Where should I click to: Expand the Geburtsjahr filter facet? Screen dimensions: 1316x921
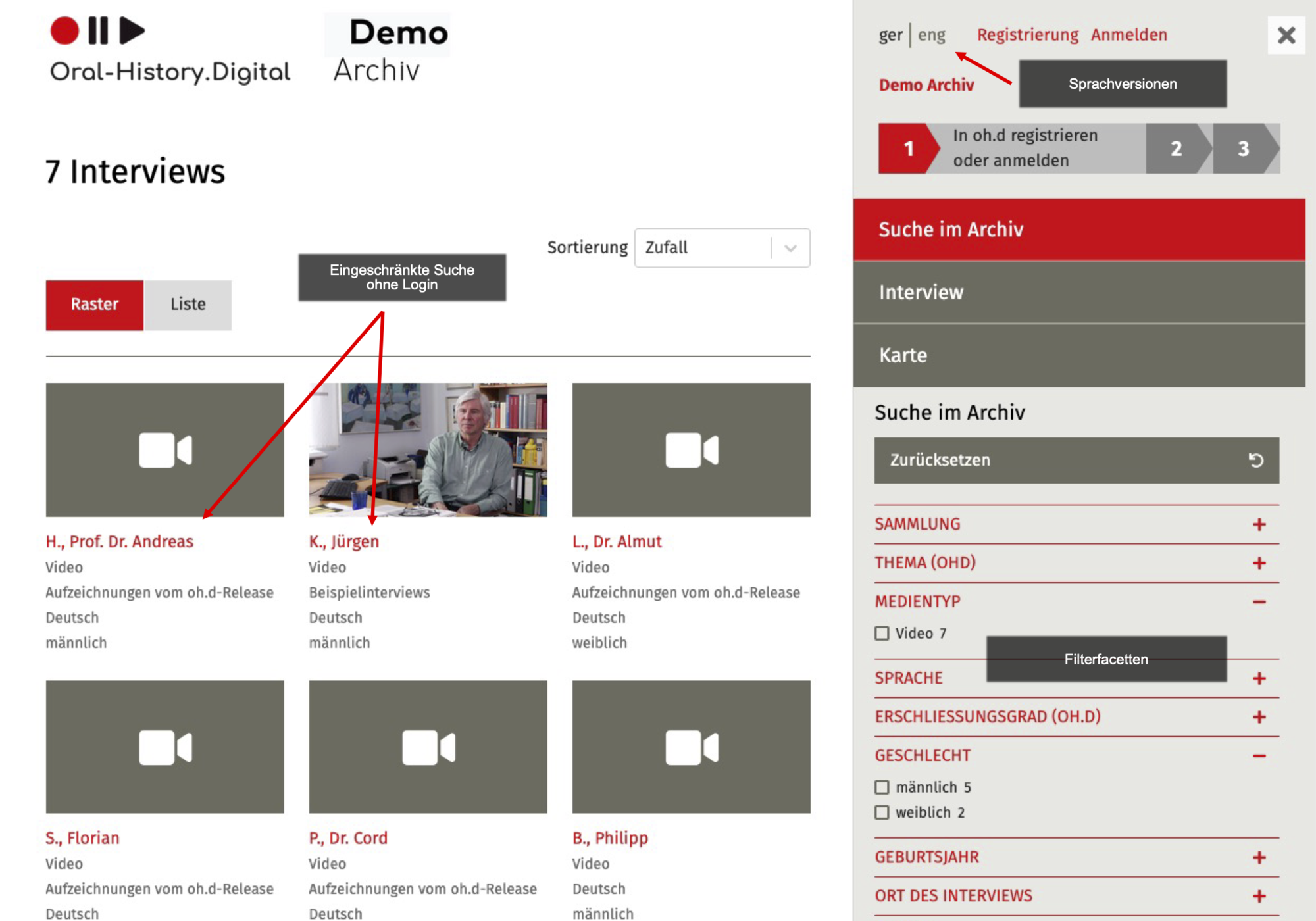click(x=1259, y=857)
